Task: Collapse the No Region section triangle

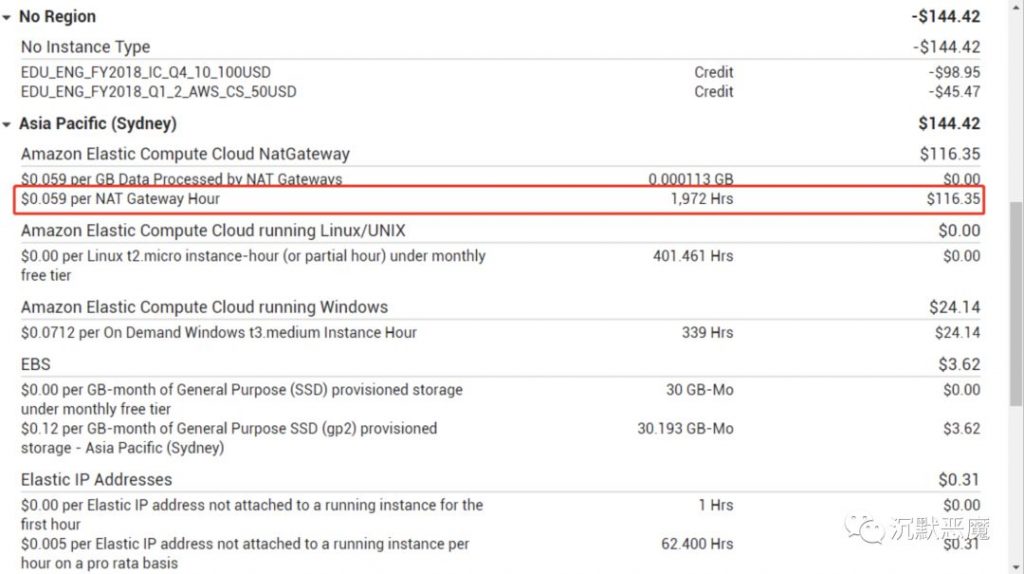Action: [x=7, y=17]
